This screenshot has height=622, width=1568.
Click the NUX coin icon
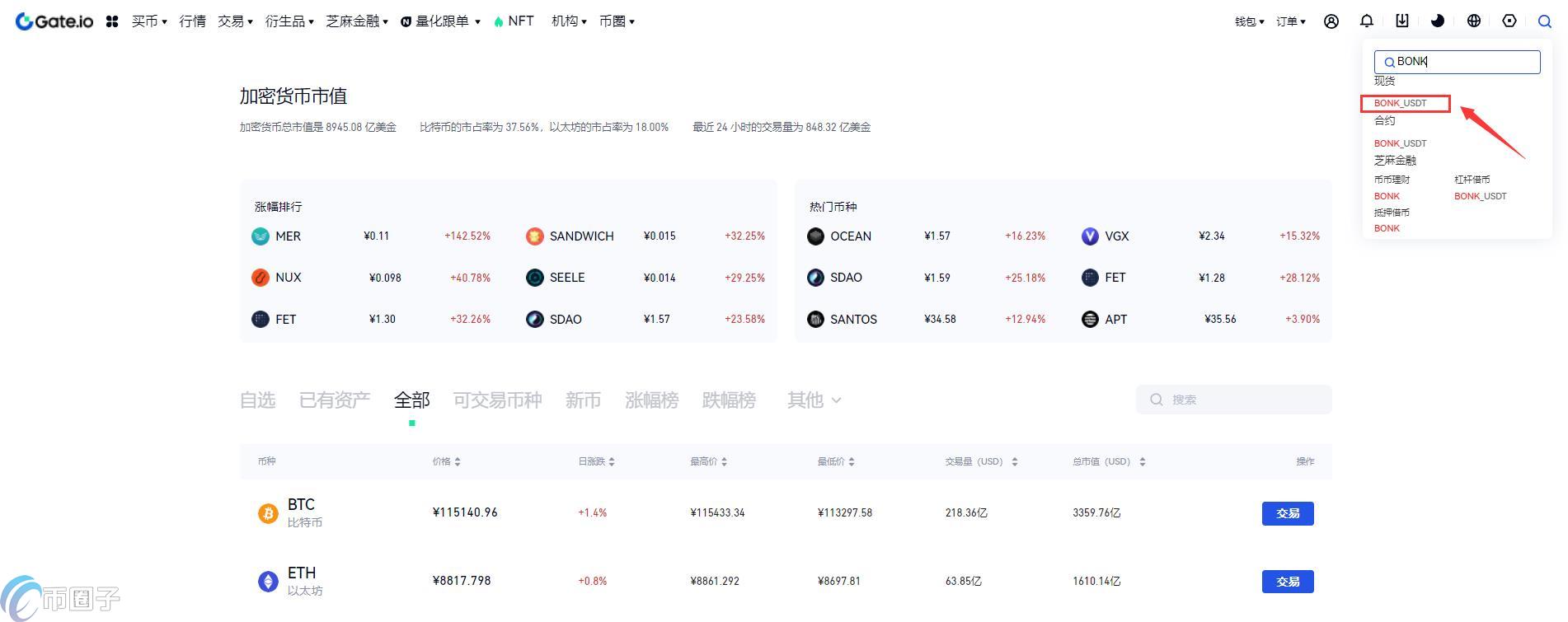click(x=261, y=278)
